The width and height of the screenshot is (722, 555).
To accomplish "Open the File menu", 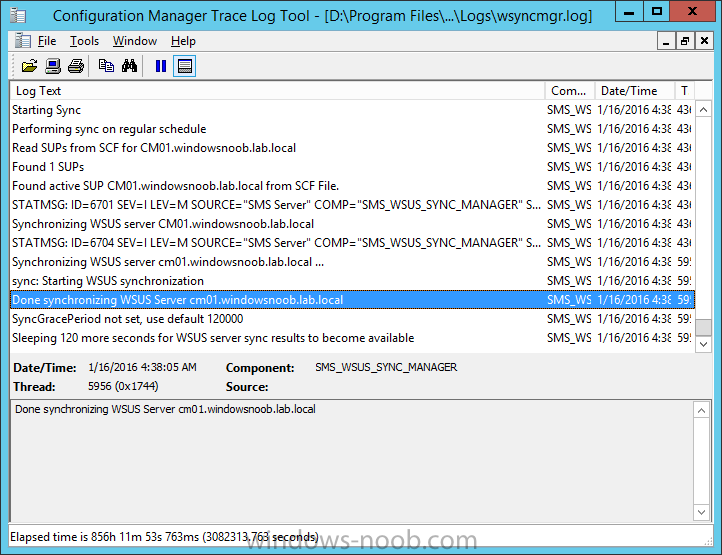I will tap(47, 41).
